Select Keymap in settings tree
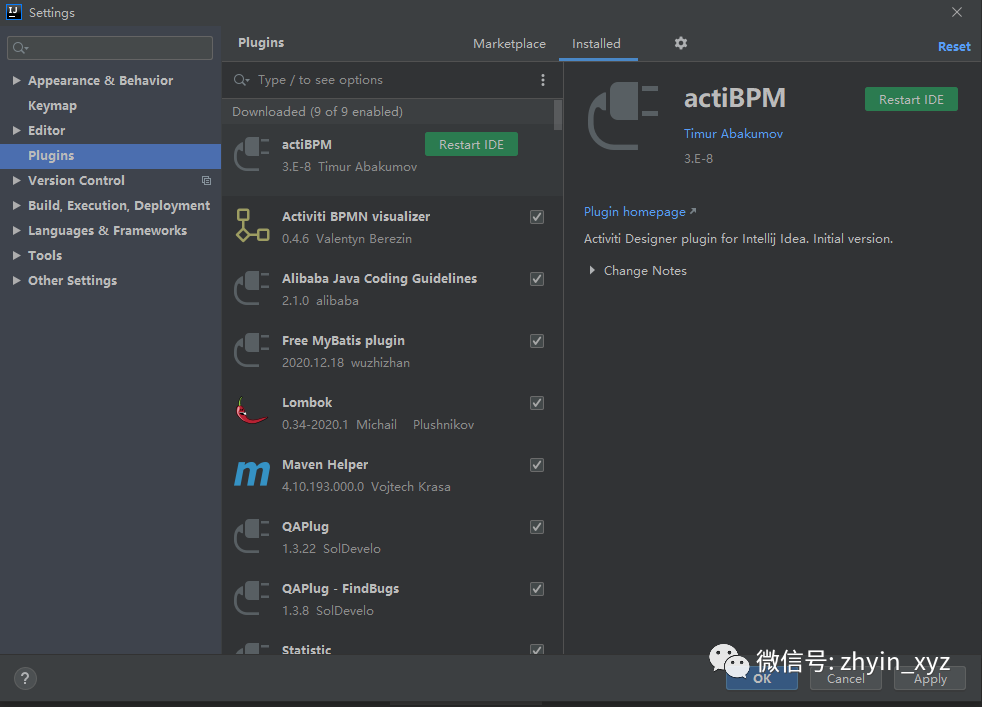982x707 pixels. 52,105
